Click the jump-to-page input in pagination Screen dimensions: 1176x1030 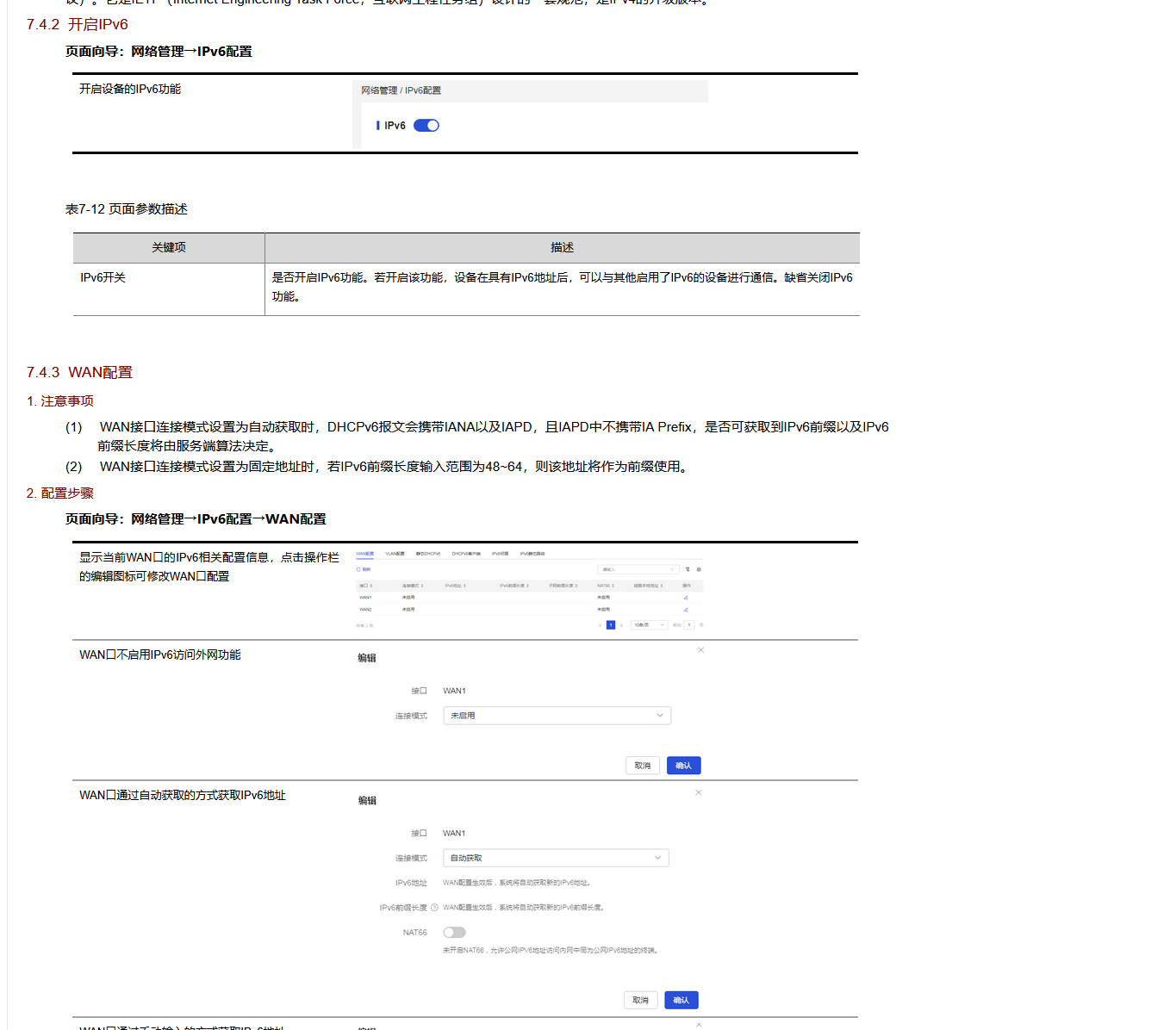pyautogui.click(x=689, y=625)
